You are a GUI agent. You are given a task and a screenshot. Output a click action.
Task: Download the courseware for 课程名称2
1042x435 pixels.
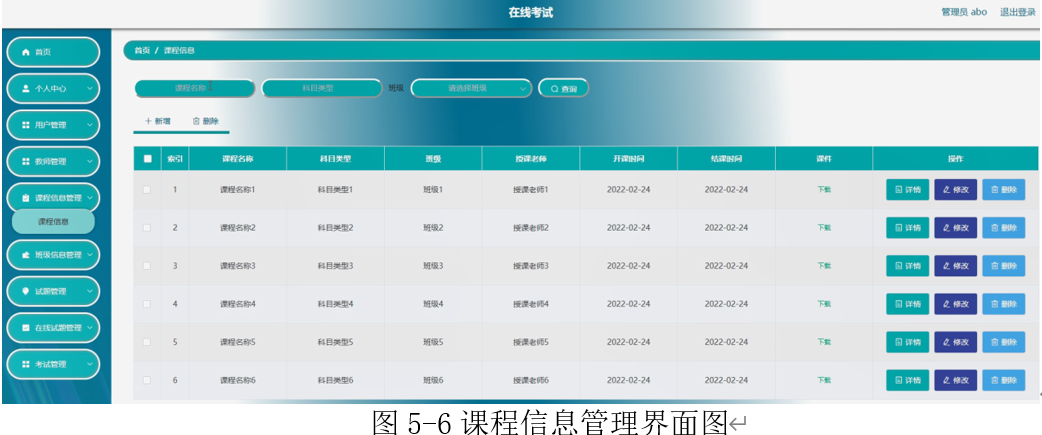pos(823,228)
